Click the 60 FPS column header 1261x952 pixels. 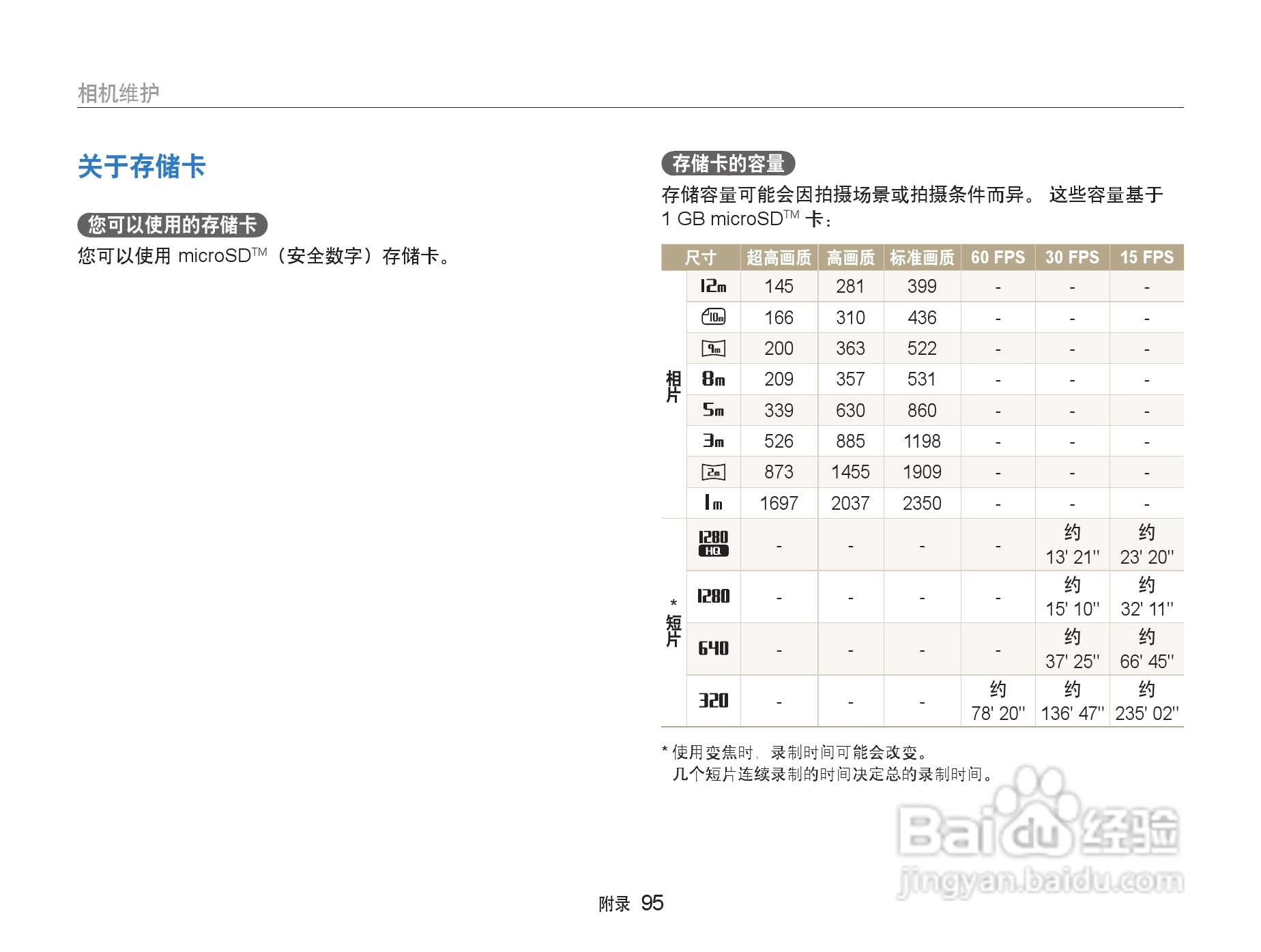(x=998, y=257)
